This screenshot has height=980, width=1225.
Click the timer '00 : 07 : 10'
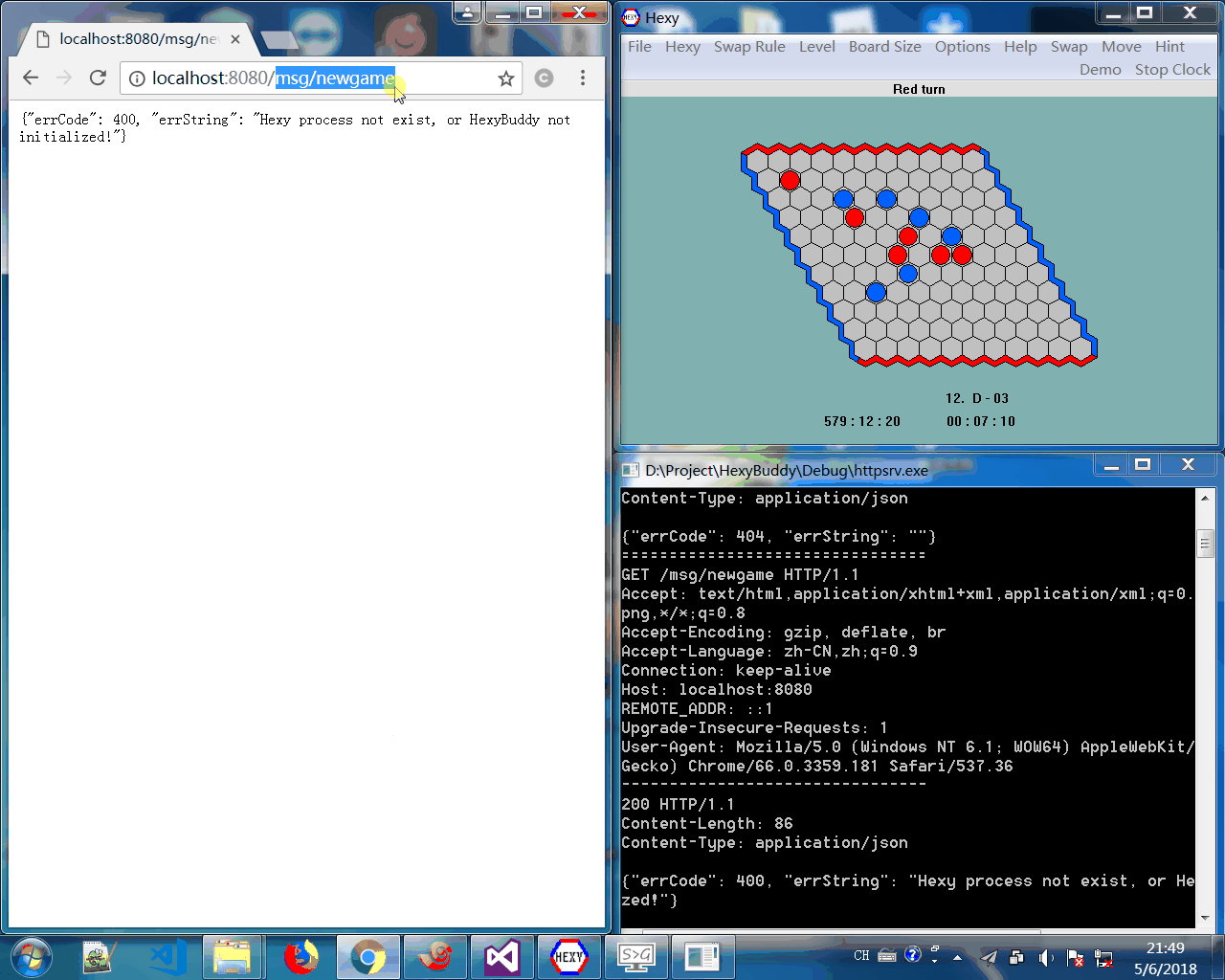pyautogui.click(x=981, y=421)
